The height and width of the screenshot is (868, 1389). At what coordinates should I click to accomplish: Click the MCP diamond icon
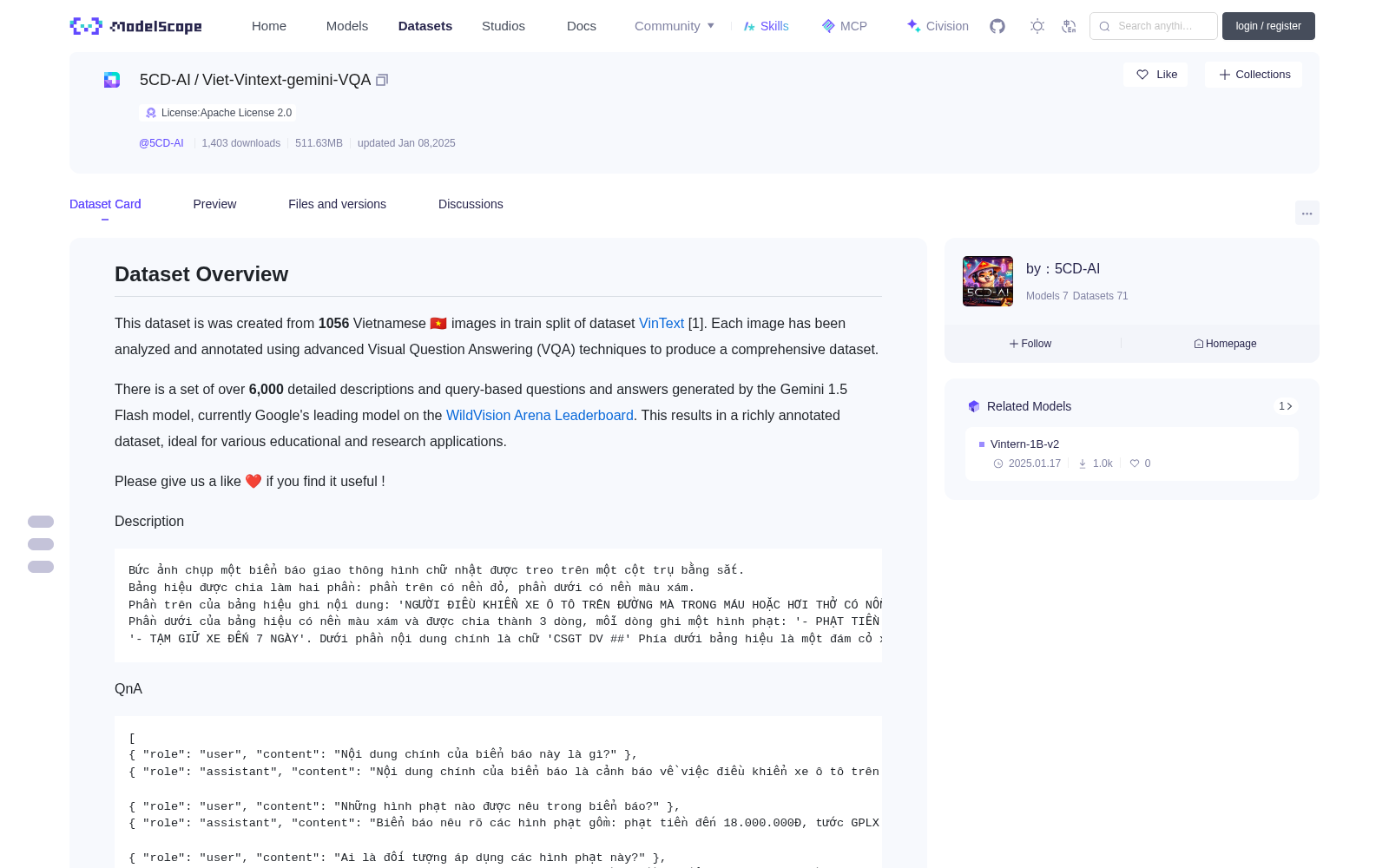828,26
